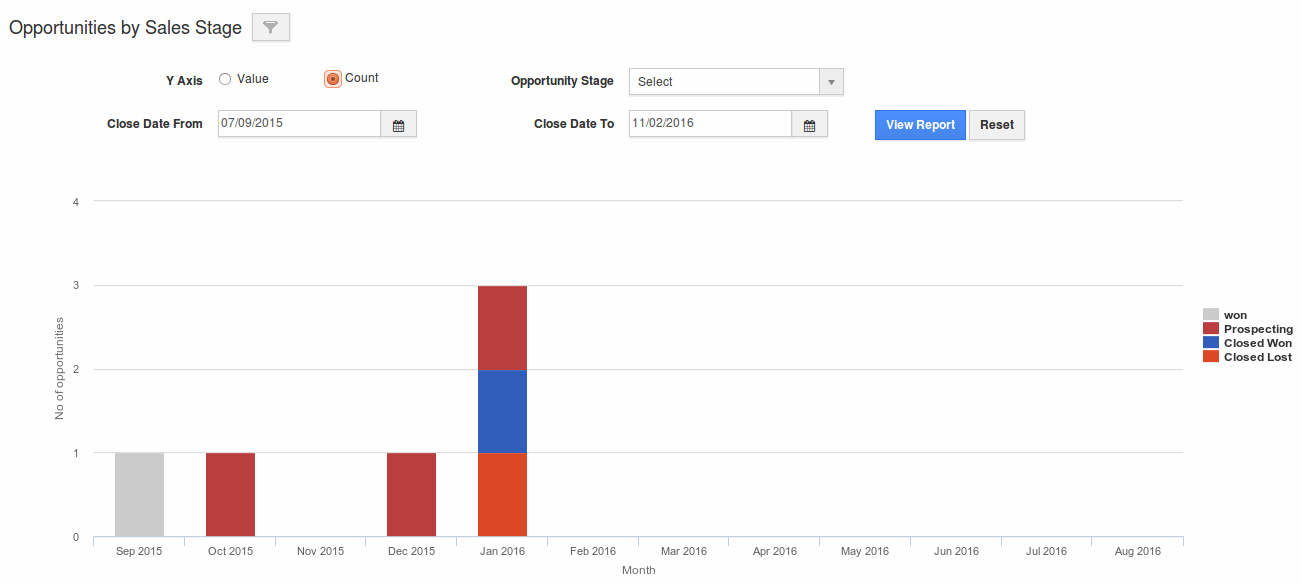The width and height of the screenshot is (1301, 585).
Task: Click the Prospecting legend color swatch
Action: click(1210, 329)
